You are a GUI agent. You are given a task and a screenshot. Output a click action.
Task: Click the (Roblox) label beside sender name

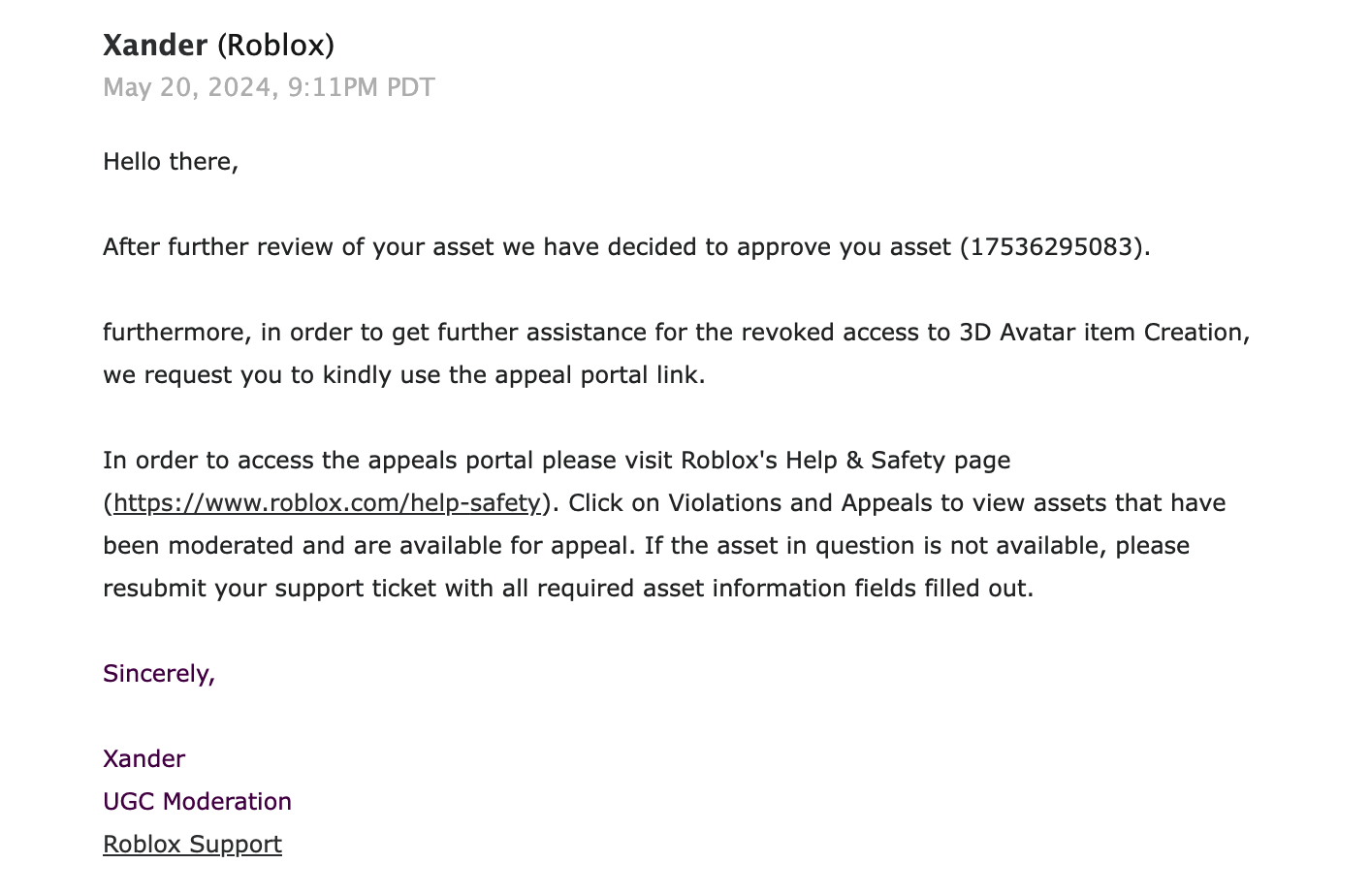coord(275,46)
